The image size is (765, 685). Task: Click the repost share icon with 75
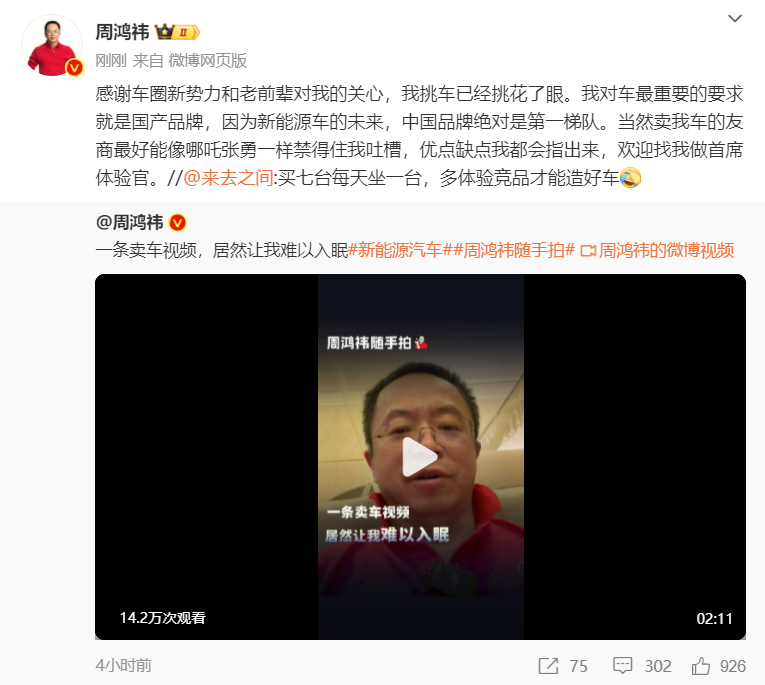tap(548, 666)
